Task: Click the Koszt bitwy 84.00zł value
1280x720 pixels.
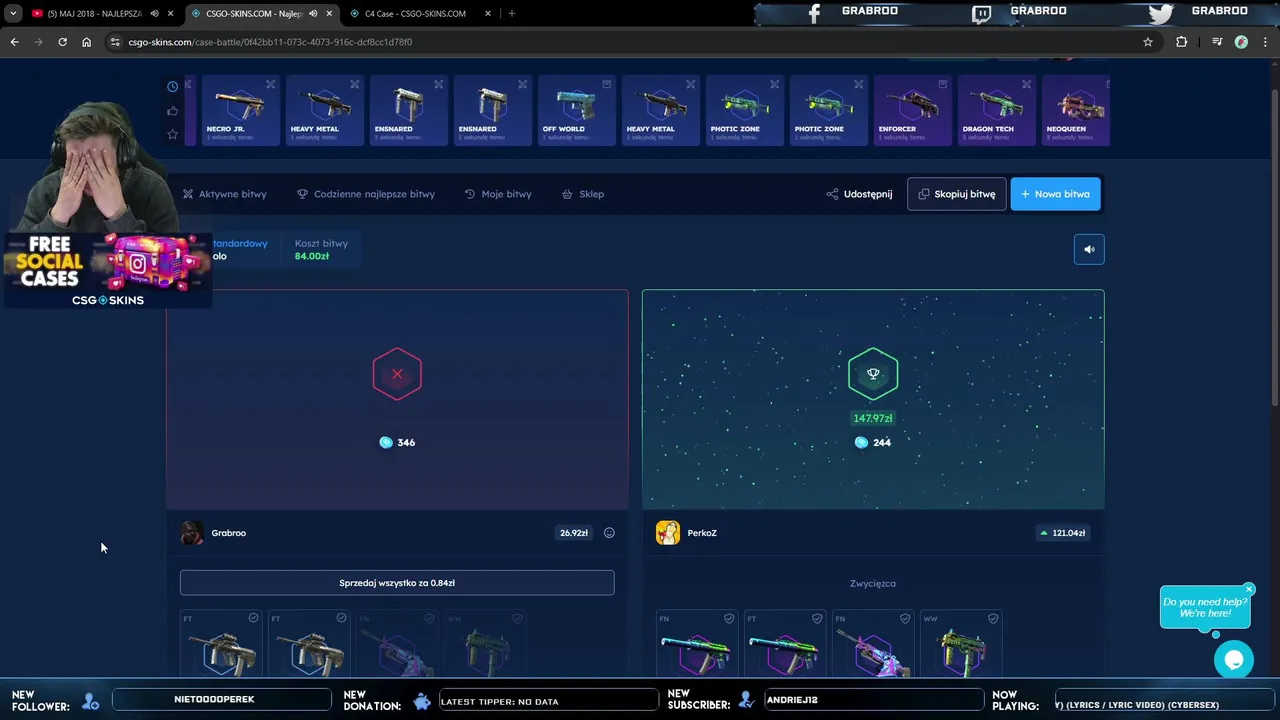Action: point(312,256)
